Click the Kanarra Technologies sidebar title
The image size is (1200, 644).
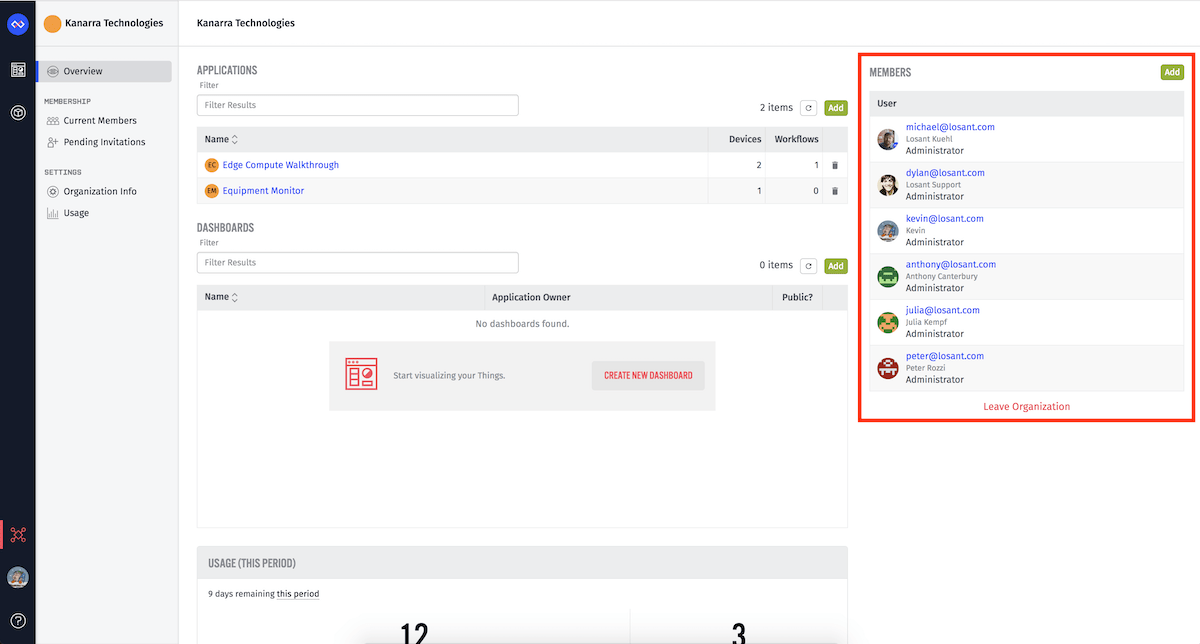coord(114,23)
